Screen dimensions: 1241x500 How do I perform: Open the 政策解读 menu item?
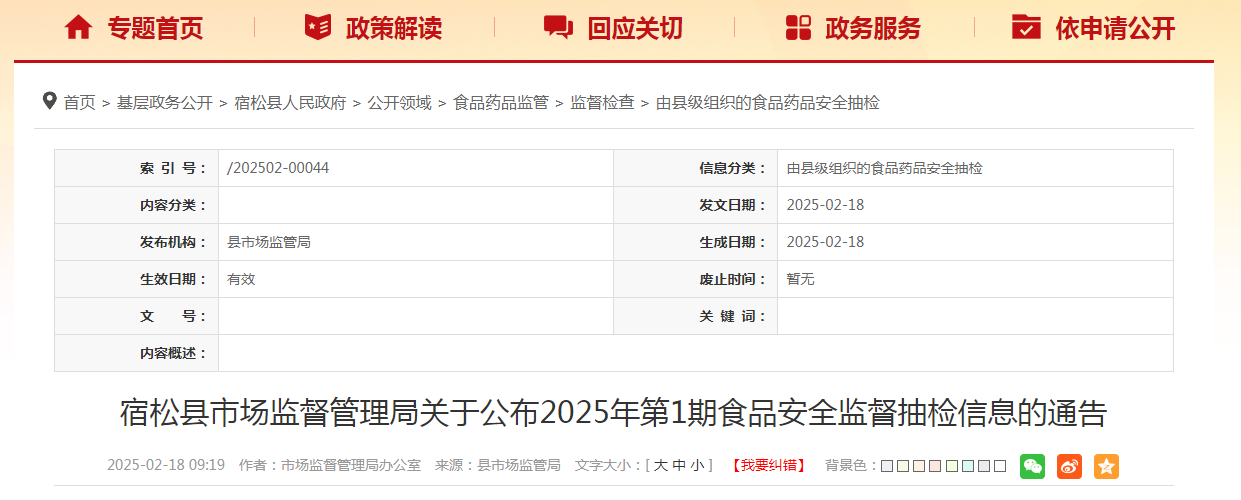[x=394, y=28]
